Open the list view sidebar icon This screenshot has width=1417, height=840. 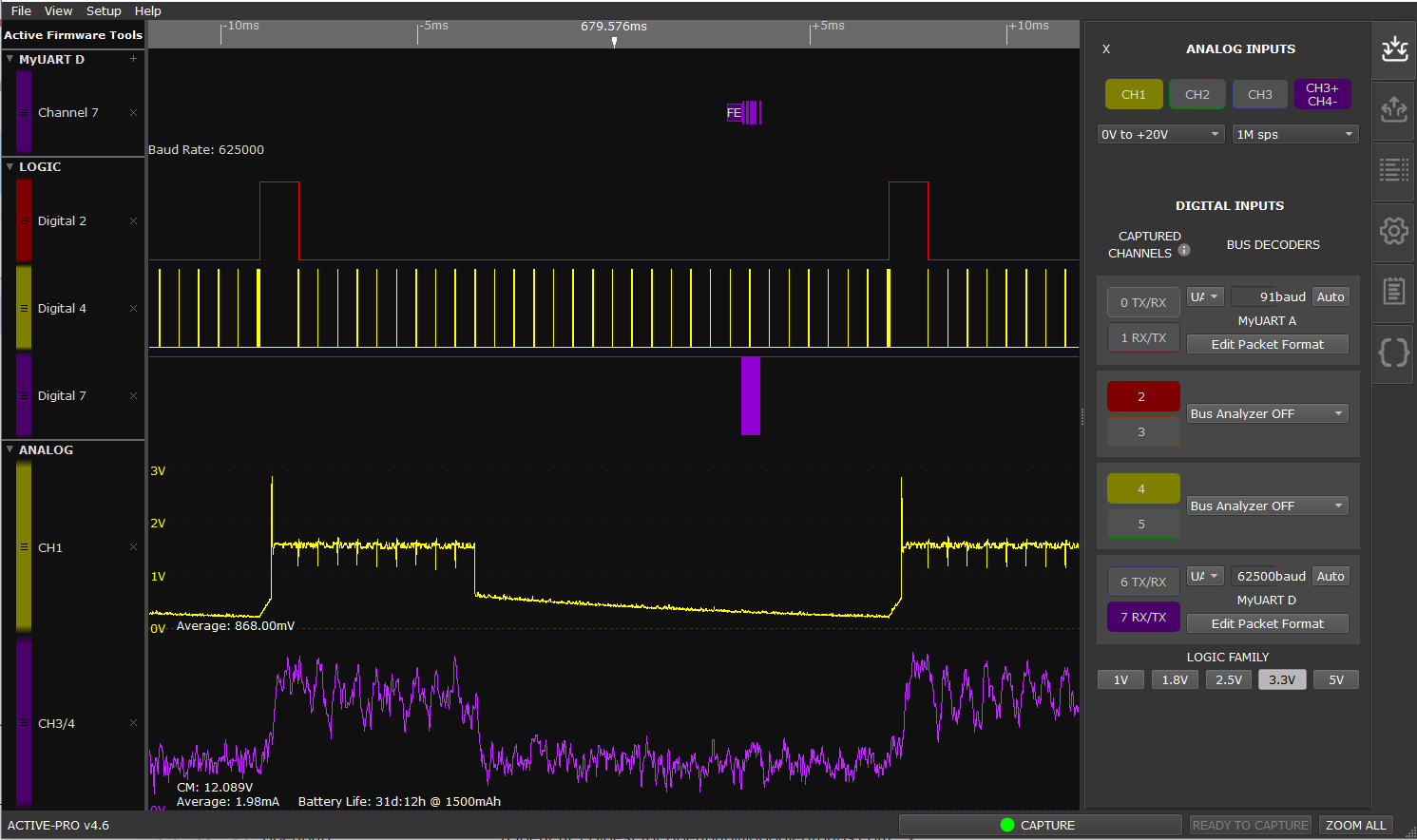point(1394,171)
